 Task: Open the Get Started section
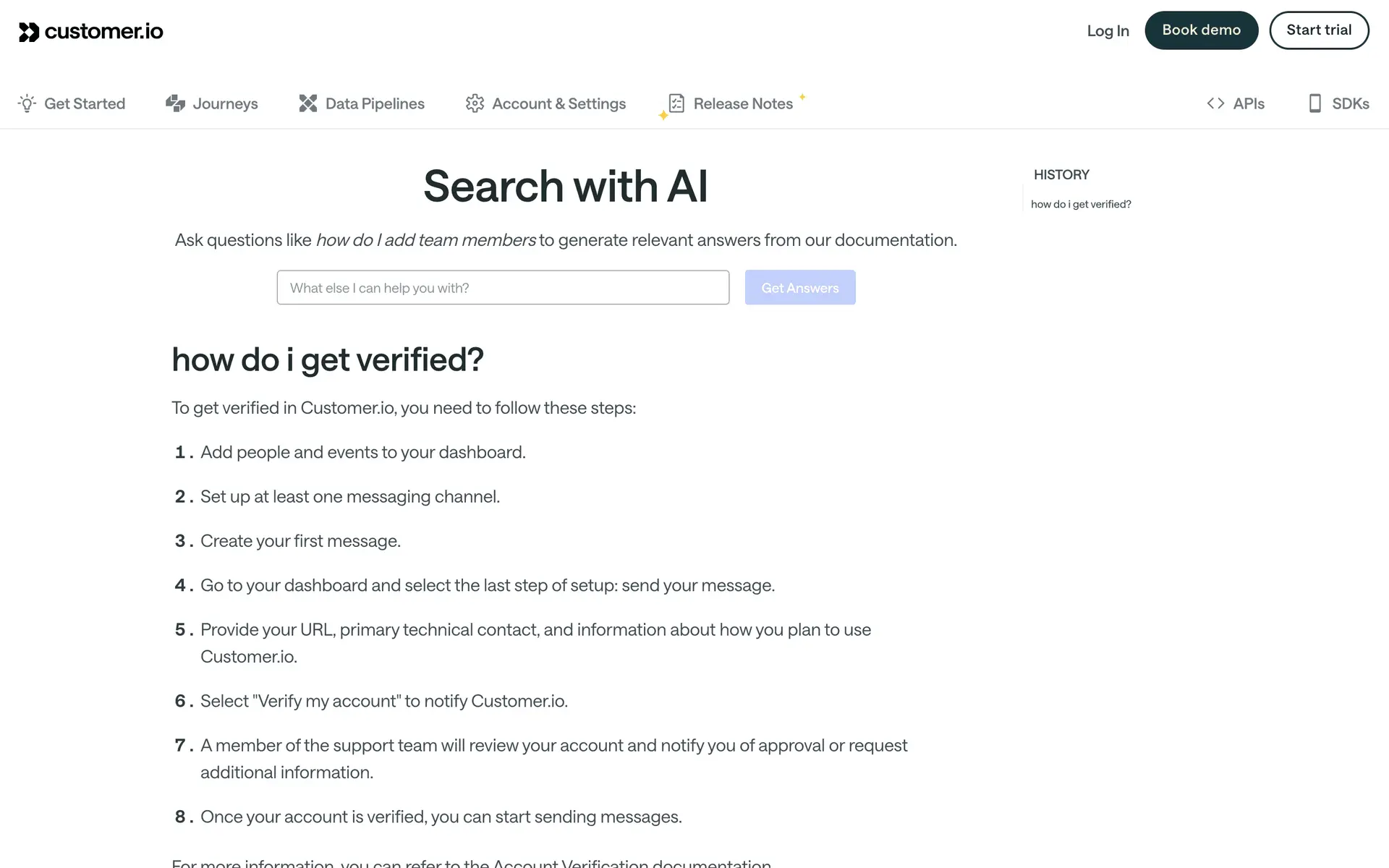coord(85,103)
